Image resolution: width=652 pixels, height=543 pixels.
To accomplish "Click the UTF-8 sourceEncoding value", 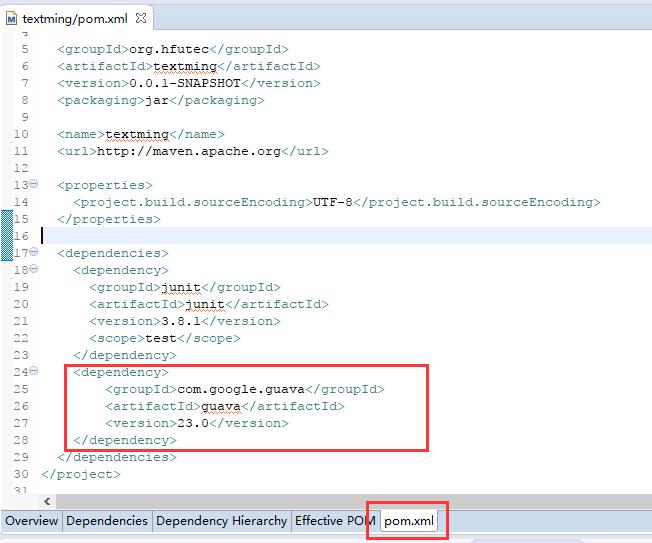I will tap(332, 202).
